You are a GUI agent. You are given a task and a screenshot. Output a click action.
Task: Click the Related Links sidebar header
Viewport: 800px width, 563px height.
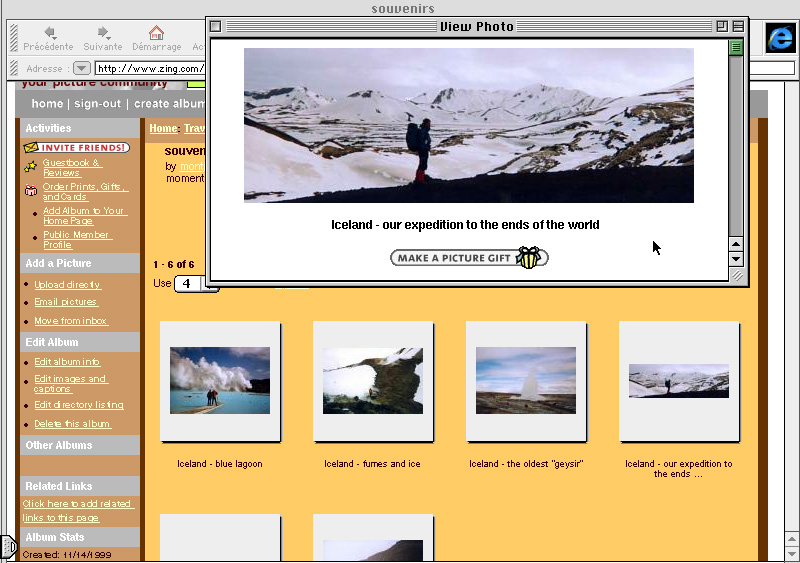click(x=80, y=486)
